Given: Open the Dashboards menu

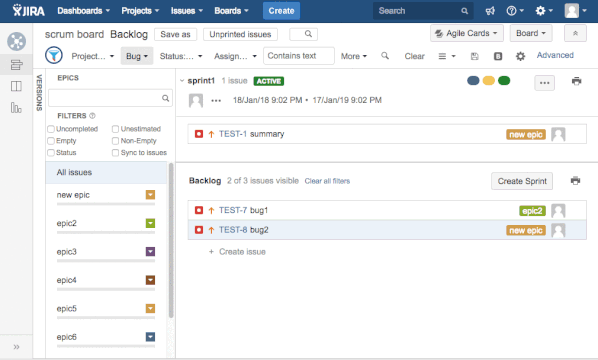Looking at the screenshot, I should pyautogui.click(x=84, y=11).
